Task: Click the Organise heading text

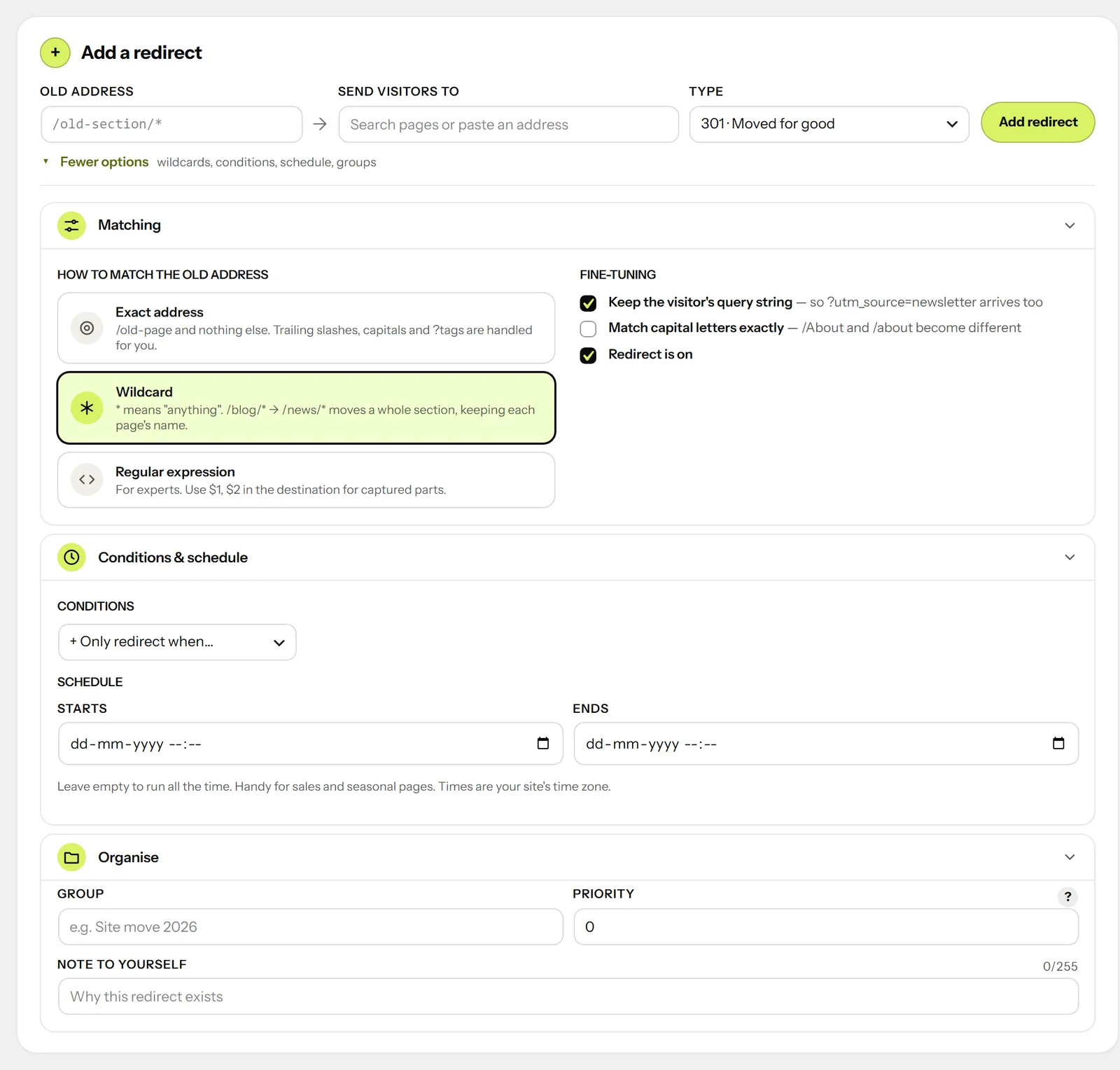Action: click(x=128, y=857)
